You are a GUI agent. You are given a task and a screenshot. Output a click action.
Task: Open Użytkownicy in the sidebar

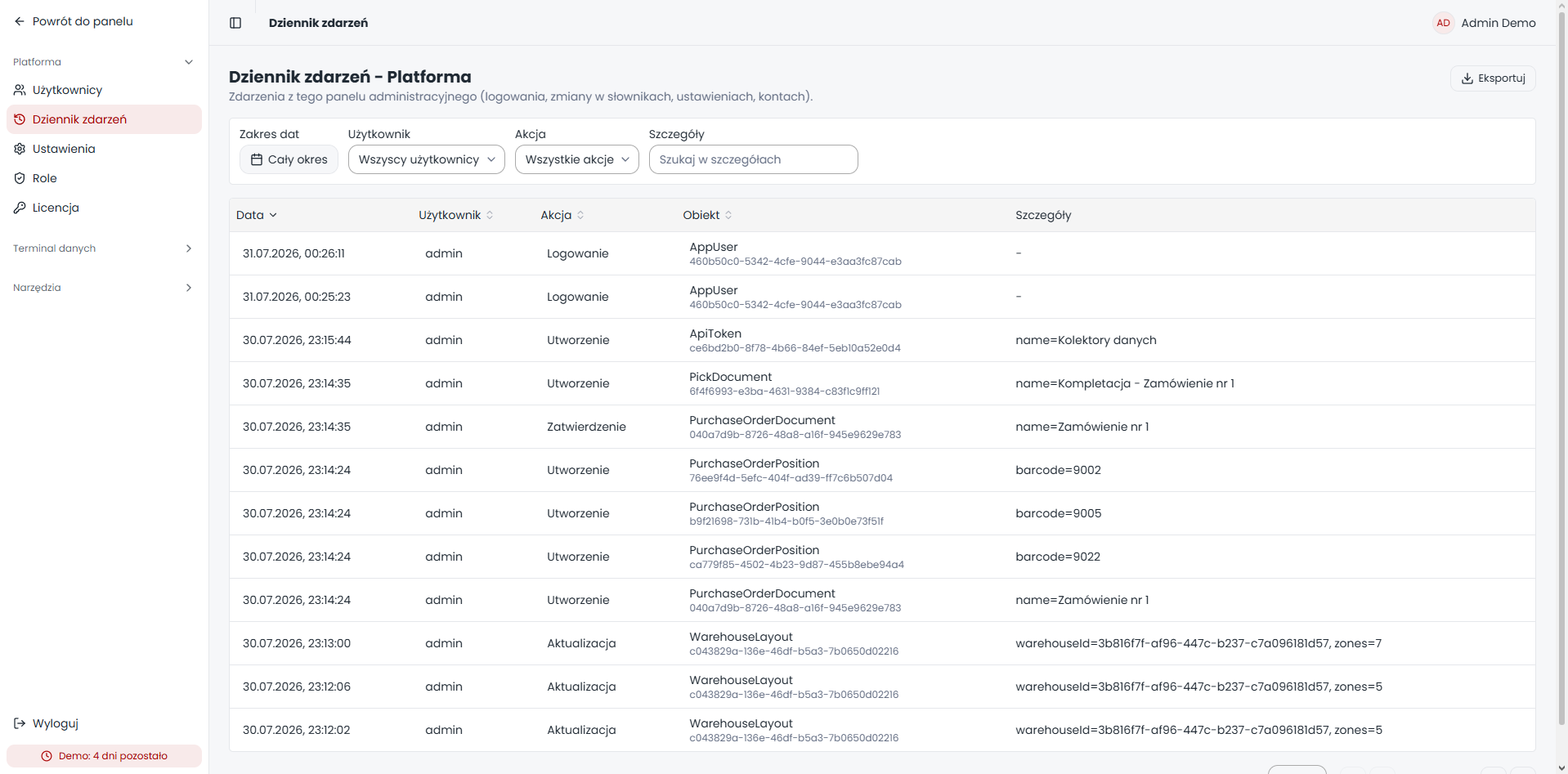click(x=104, y=90)
